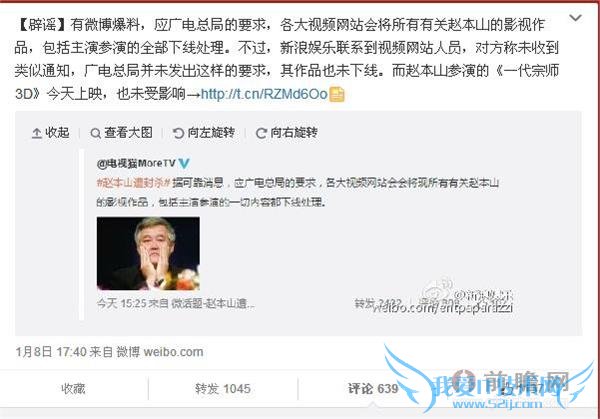Select 收藏 to bookmark the post
This screenshot has width=600, height=419.
(x=73, y=389)
